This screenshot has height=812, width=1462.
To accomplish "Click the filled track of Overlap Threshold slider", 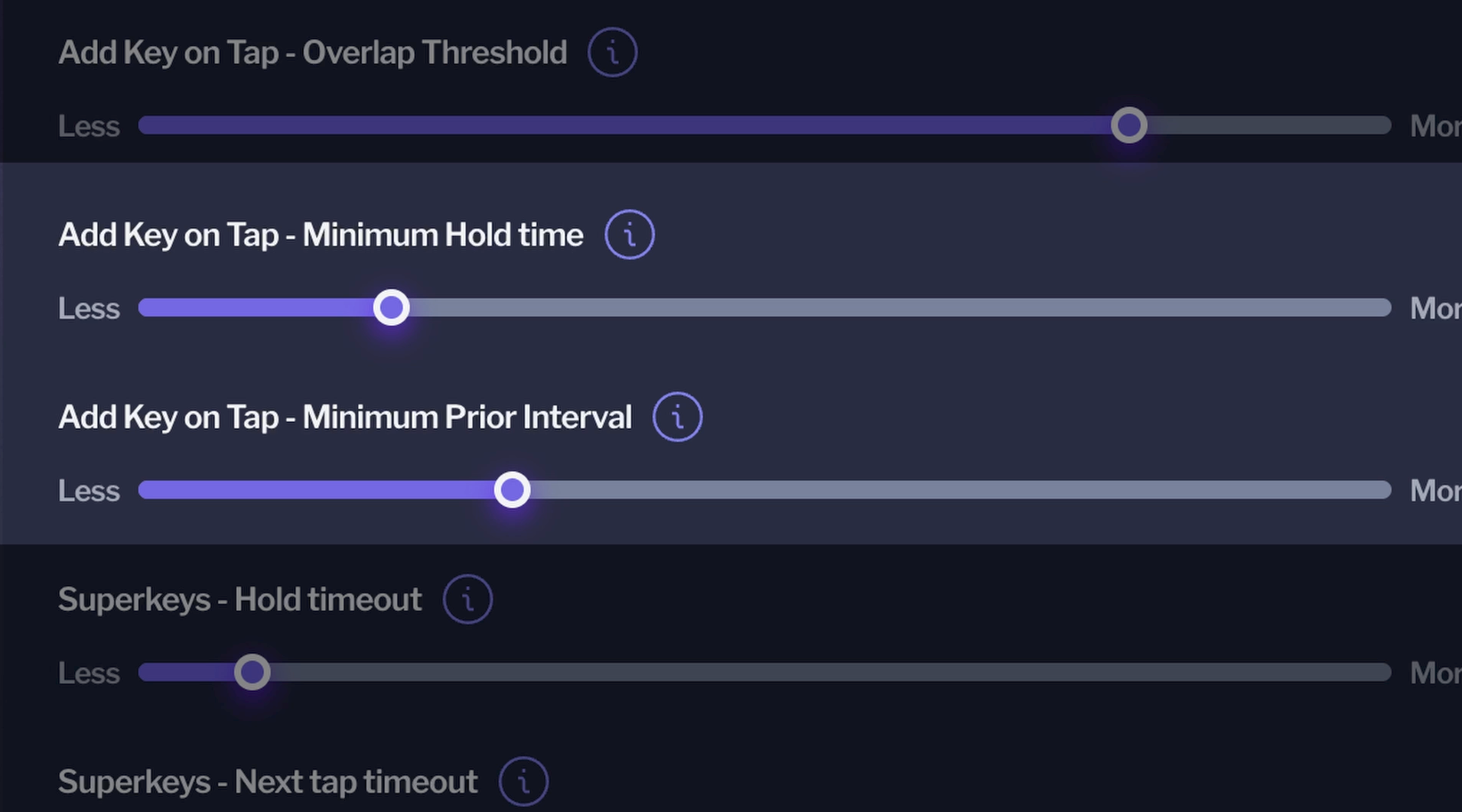I will click(x=612, y=125).
